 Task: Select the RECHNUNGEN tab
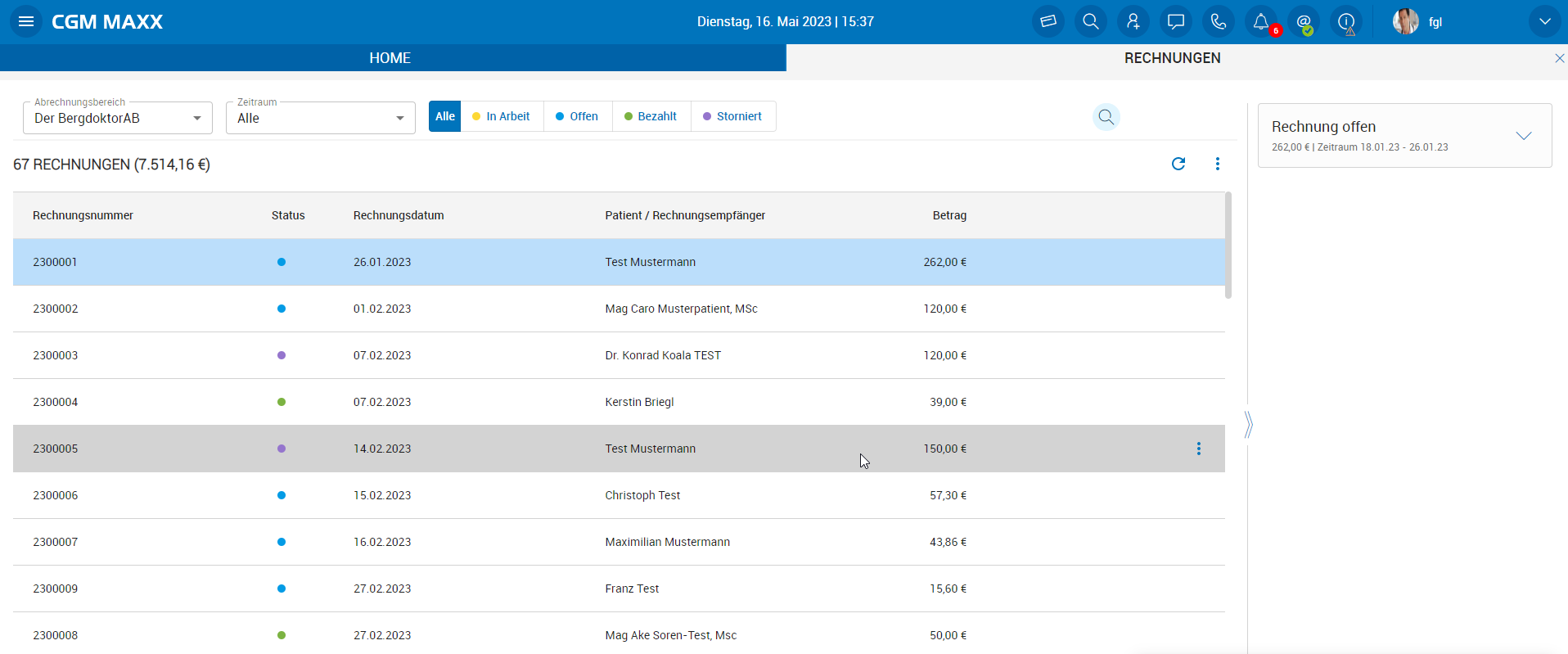click(x=1172, y=58)
